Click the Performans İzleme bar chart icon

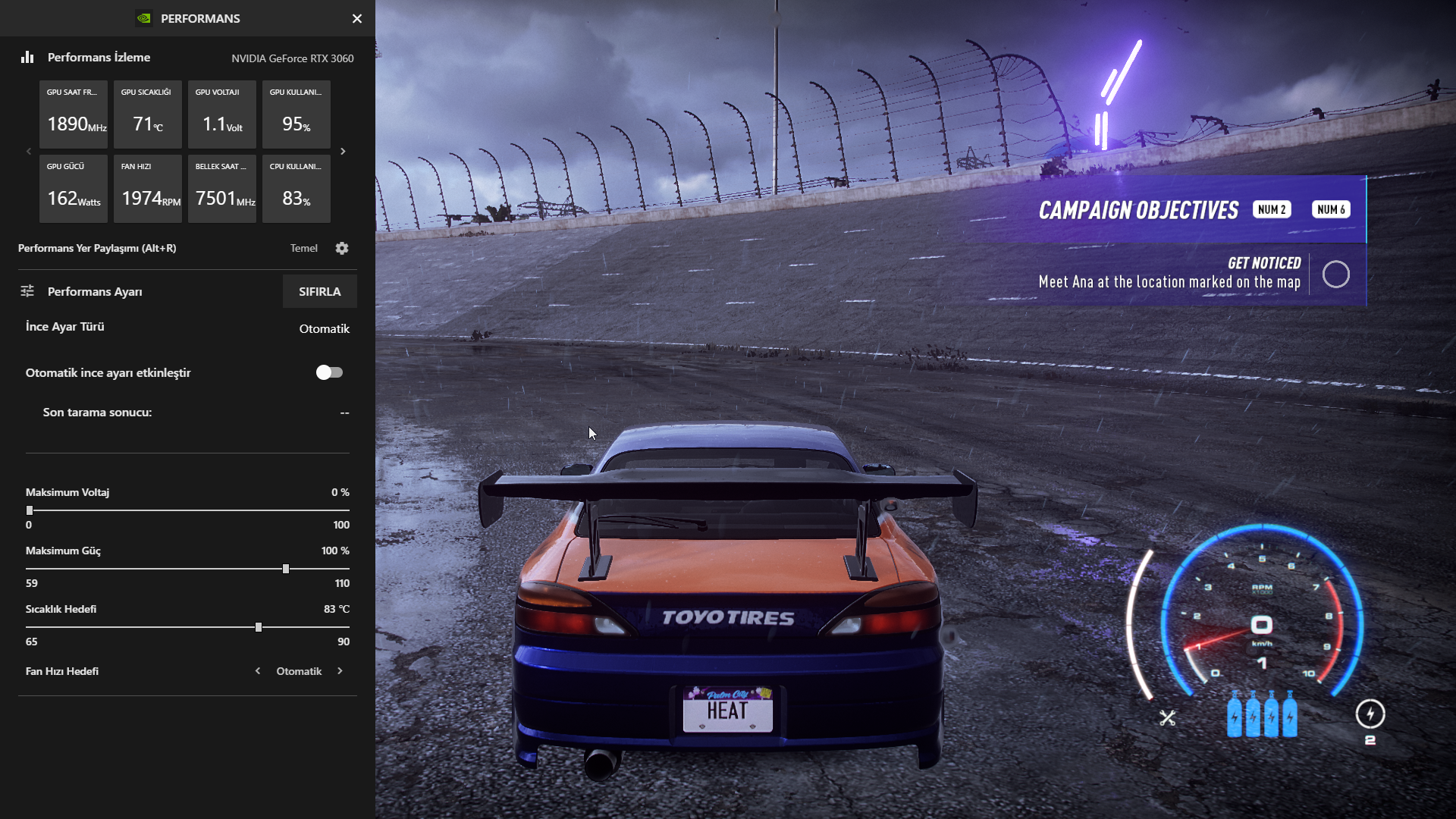point(27,58)
